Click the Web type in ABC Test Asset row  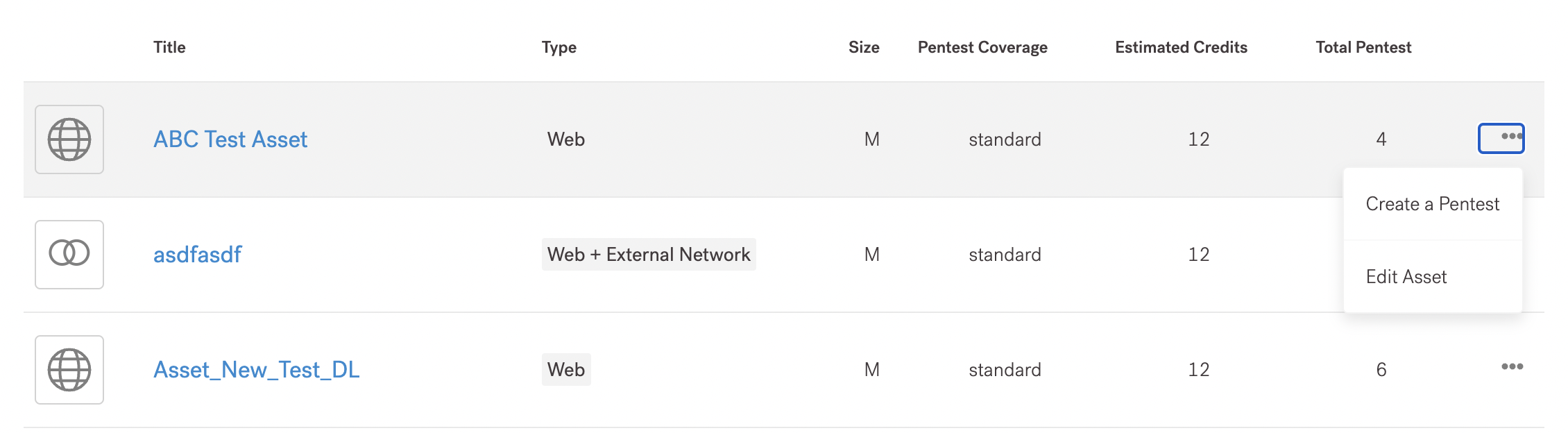(566, 139)
